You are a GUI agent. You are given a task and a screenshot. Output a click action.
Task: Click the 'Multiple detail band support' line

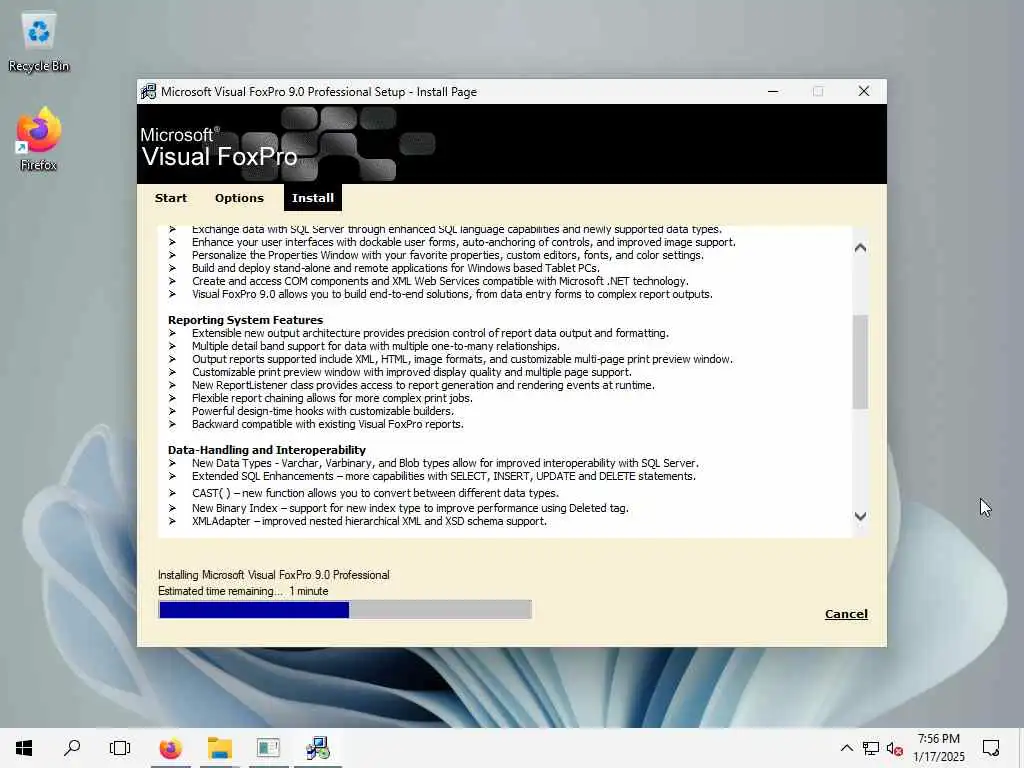click(x=376, y=346)
